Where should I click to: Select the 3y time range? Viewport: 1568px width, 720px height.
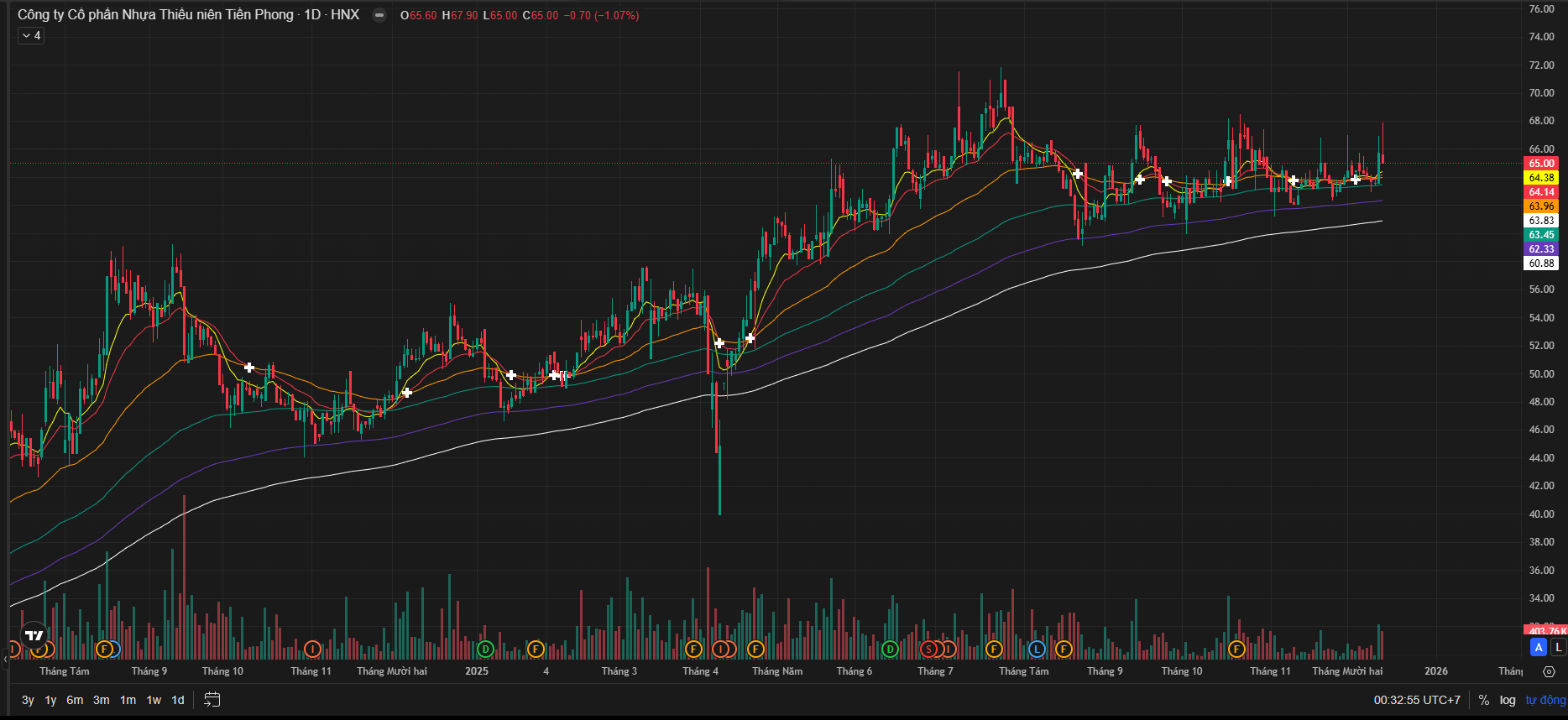click(x=28, y=700)
